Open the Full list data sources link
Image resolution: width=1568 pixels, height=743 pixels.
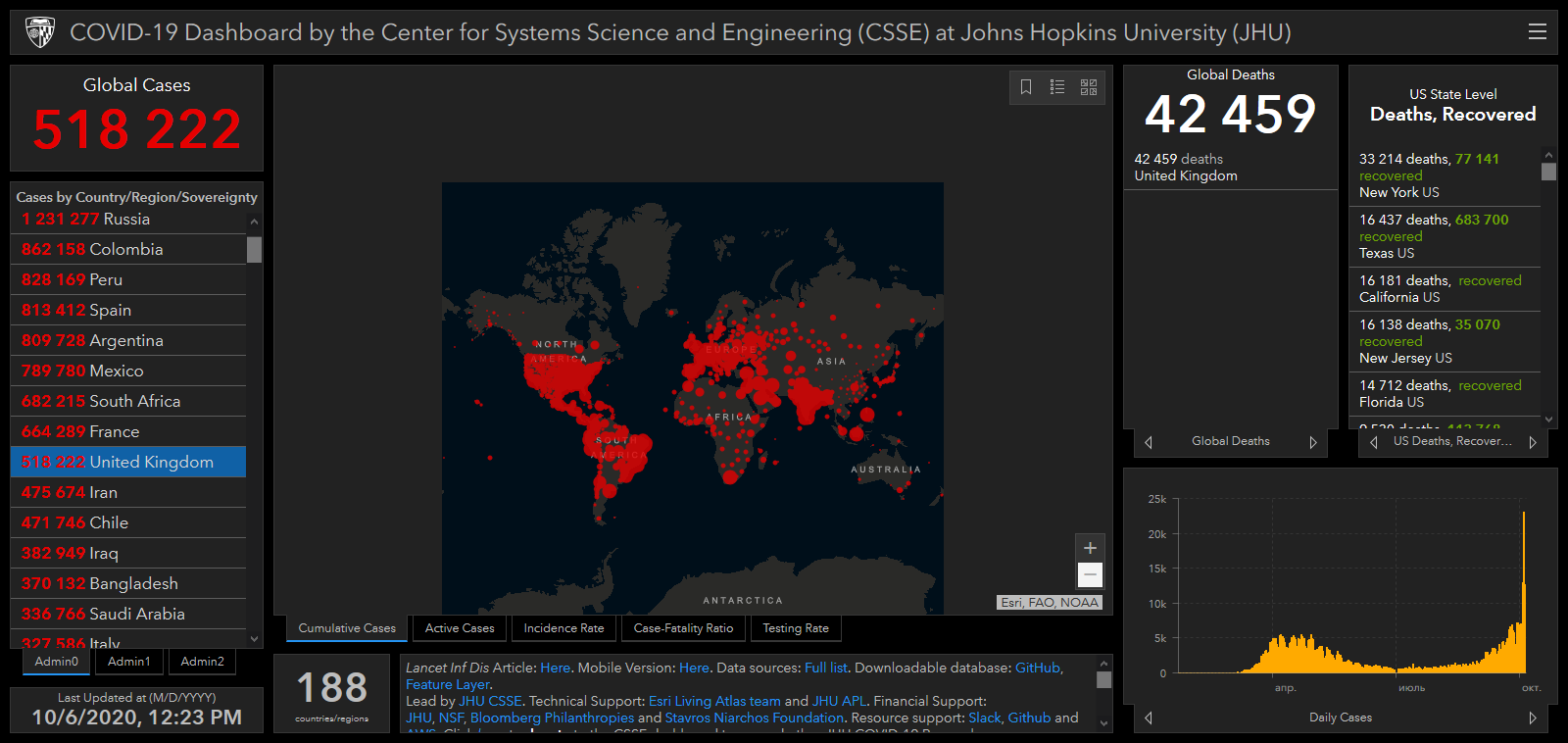(825, 668)
